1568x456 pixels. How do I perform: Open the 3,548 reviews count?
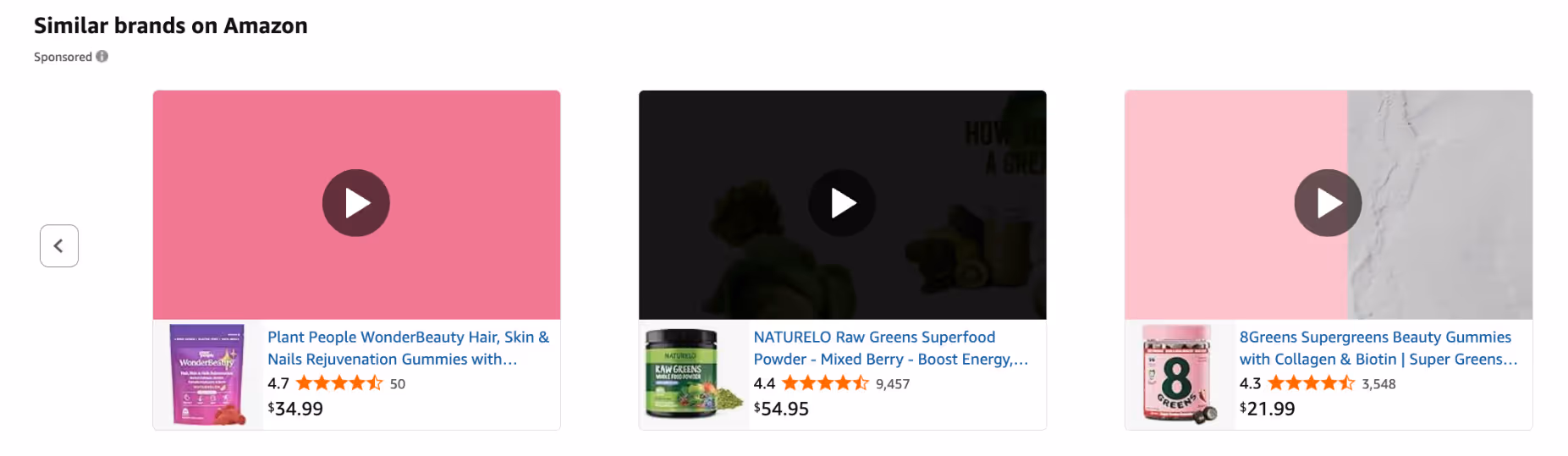click(x=1378, y=384)
